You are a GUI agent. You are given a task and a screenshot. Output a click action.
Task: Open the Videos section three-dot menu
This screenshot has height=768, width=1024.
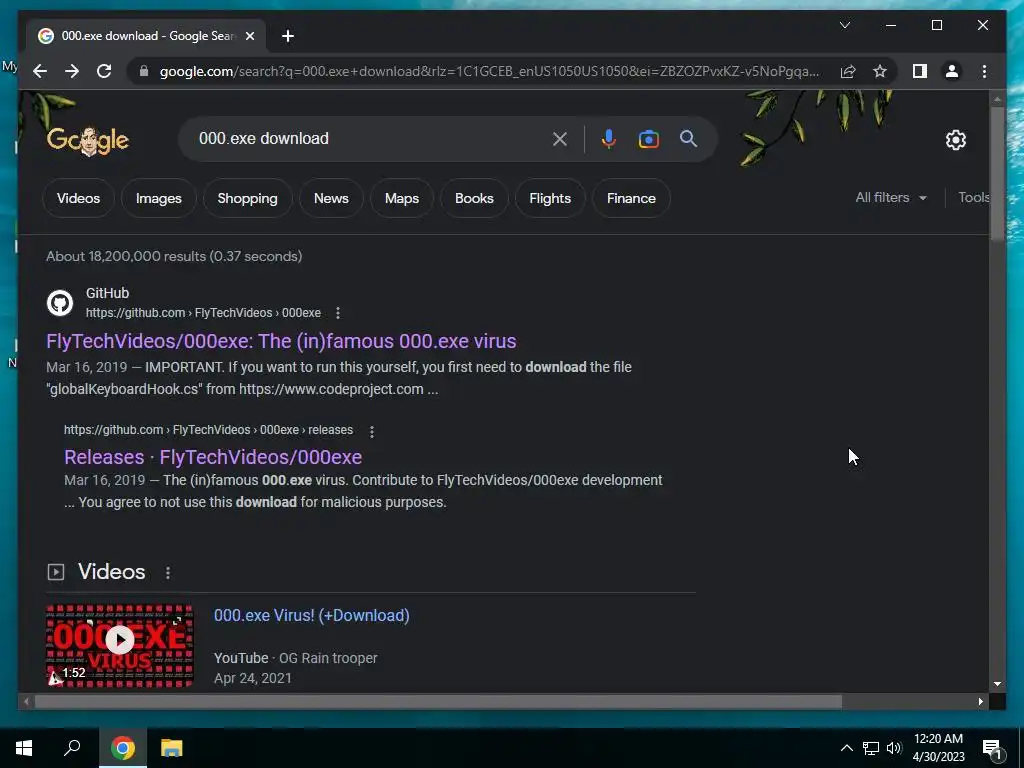pyautogui.click(x=168, y=572)
